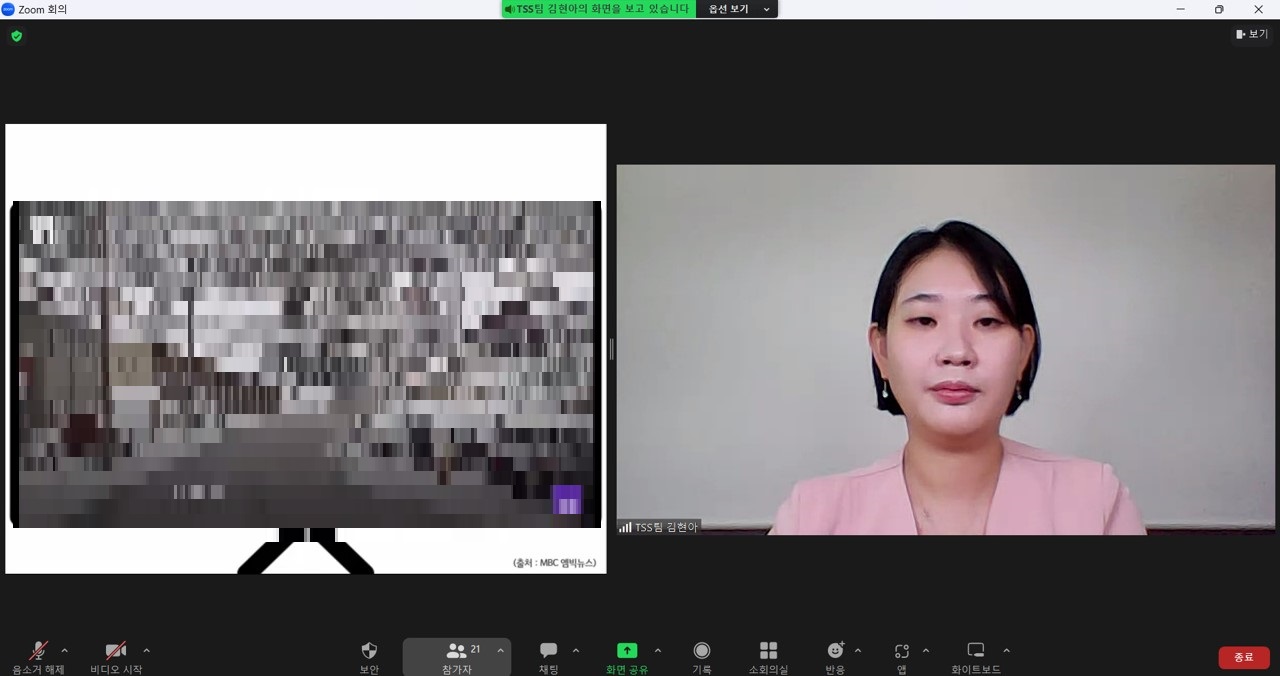The width and height of the screenshot is (1280, 676).
Task: Minimize the Zoom 회의 window
Action: tap(1181, 9)
